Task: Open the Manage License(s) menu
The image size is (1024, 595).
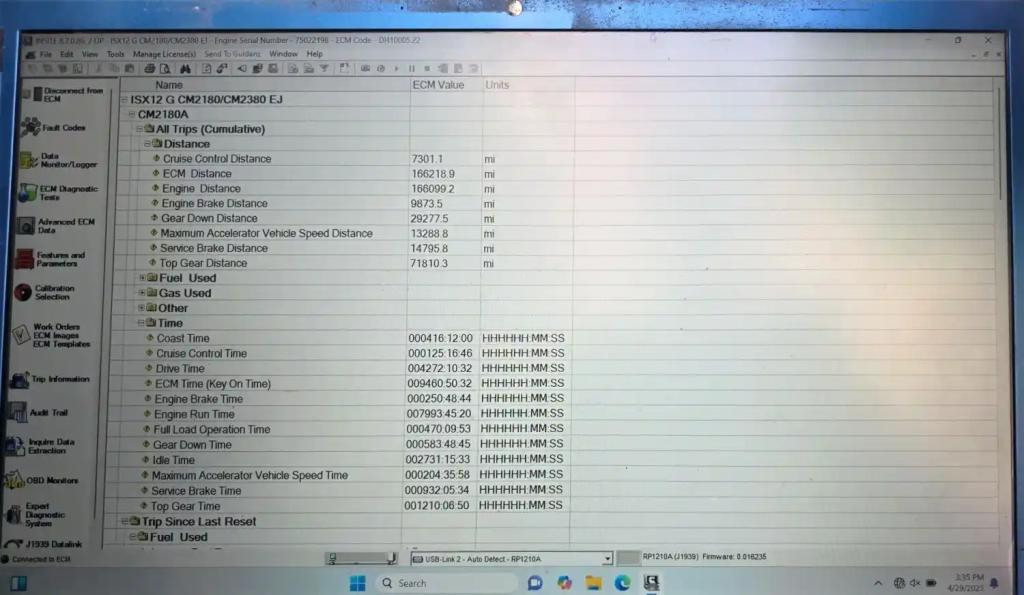Action: tap(165, 54)
